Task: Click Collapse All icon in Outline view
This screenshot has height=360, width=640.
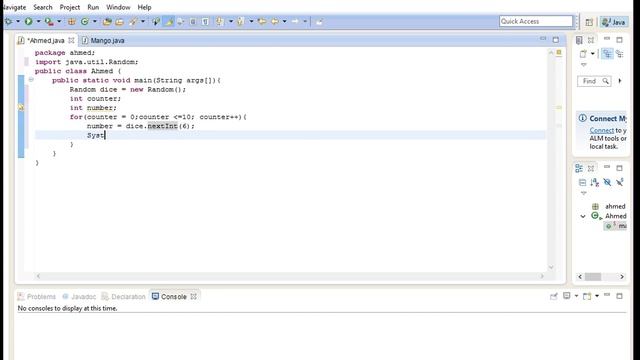Action: coord(582,182)
